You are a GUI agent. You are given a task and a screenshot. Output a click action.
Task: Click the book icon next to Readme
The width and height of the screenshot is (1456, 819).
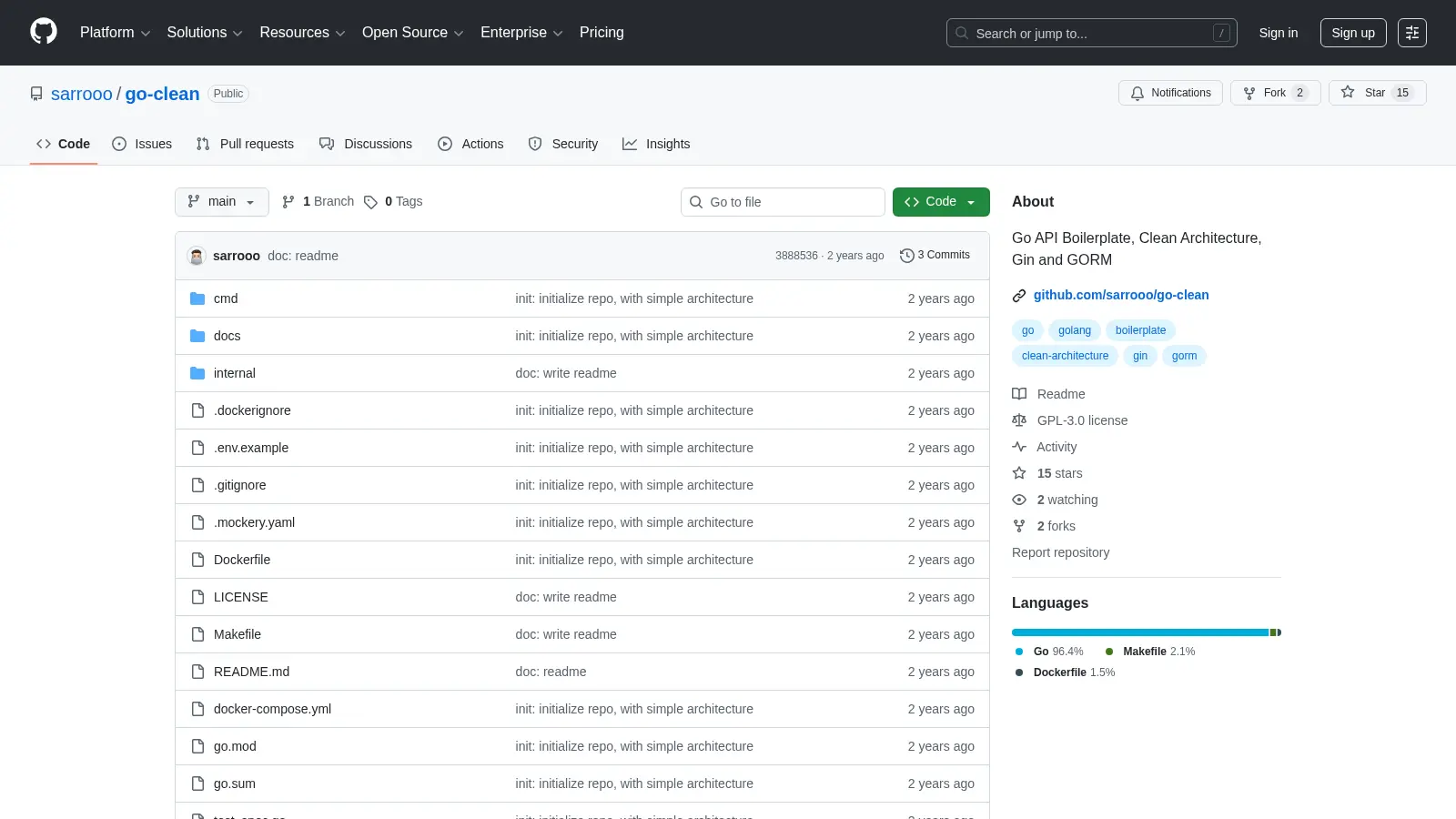tap(1019, 394)
